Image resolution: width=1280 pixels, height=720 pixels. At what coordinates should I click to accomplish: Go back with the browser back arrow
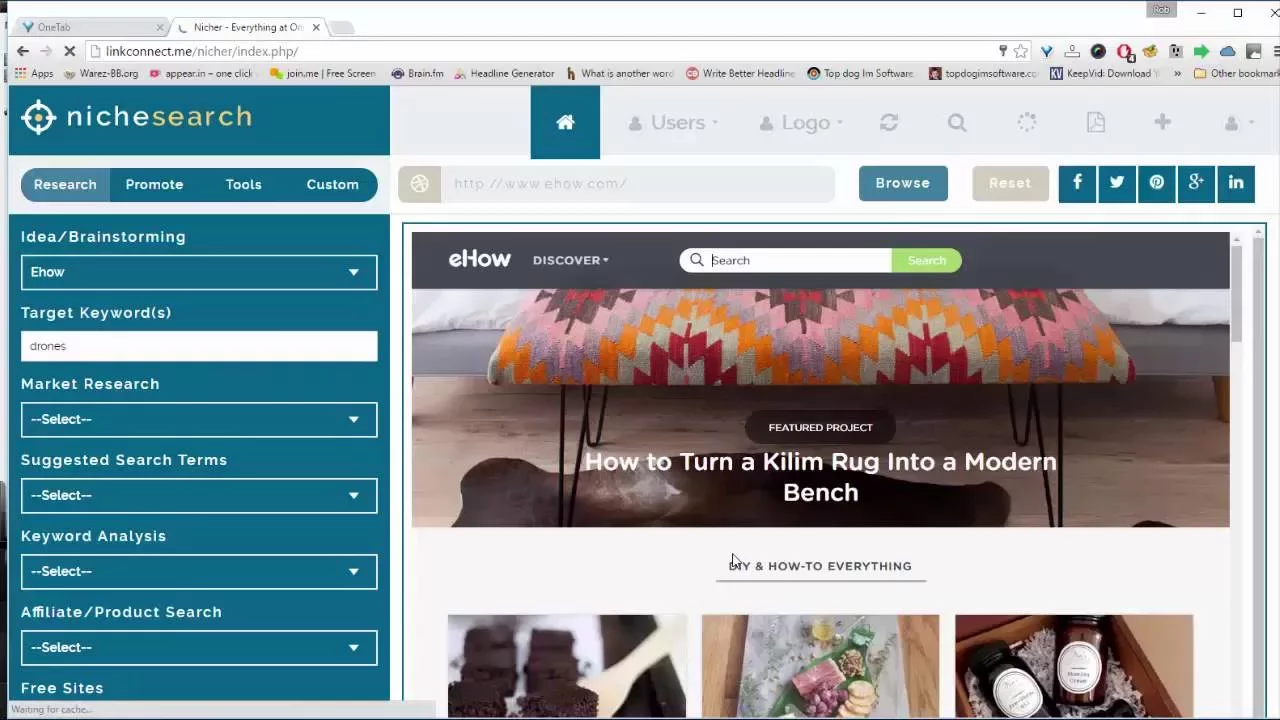coord(23,51)
